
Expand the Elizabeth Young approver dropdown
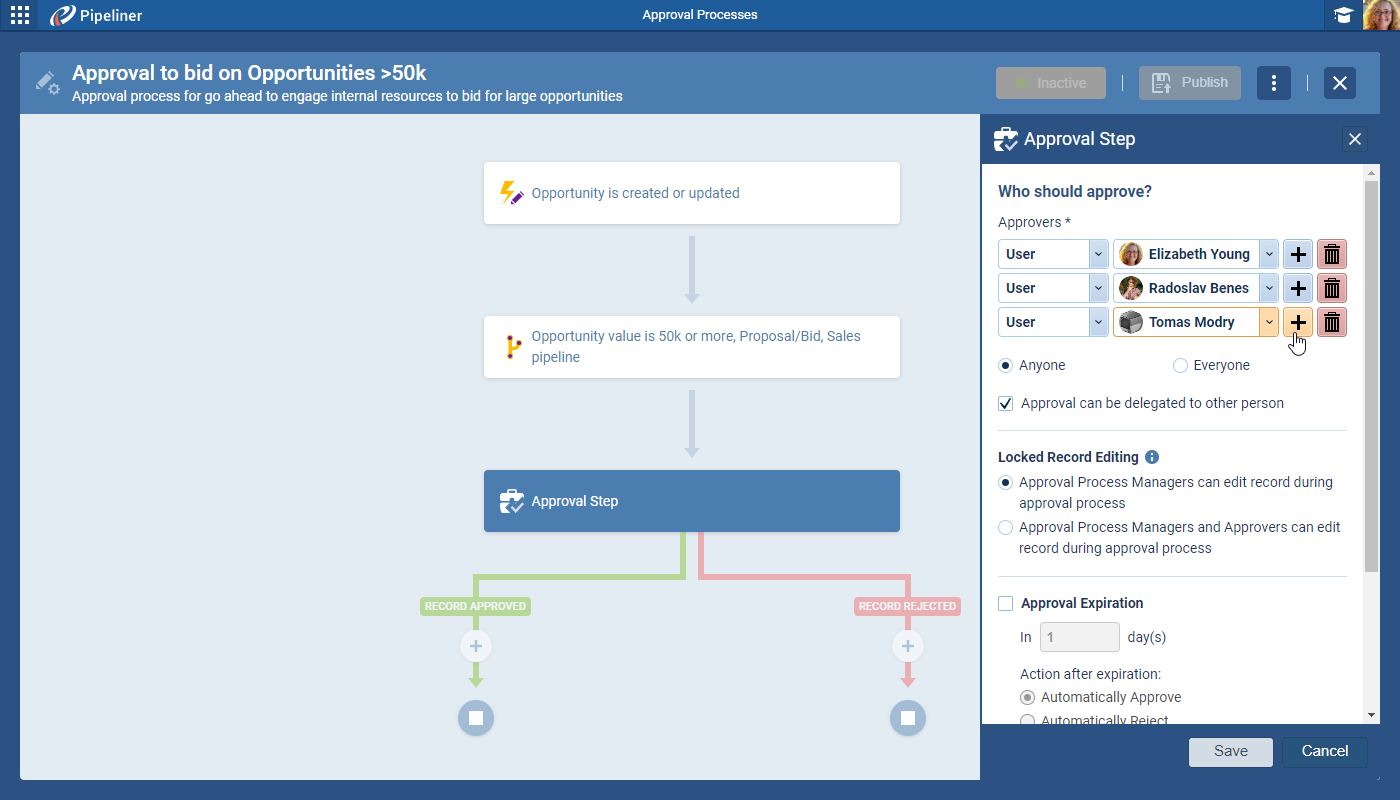point(1268,254)
